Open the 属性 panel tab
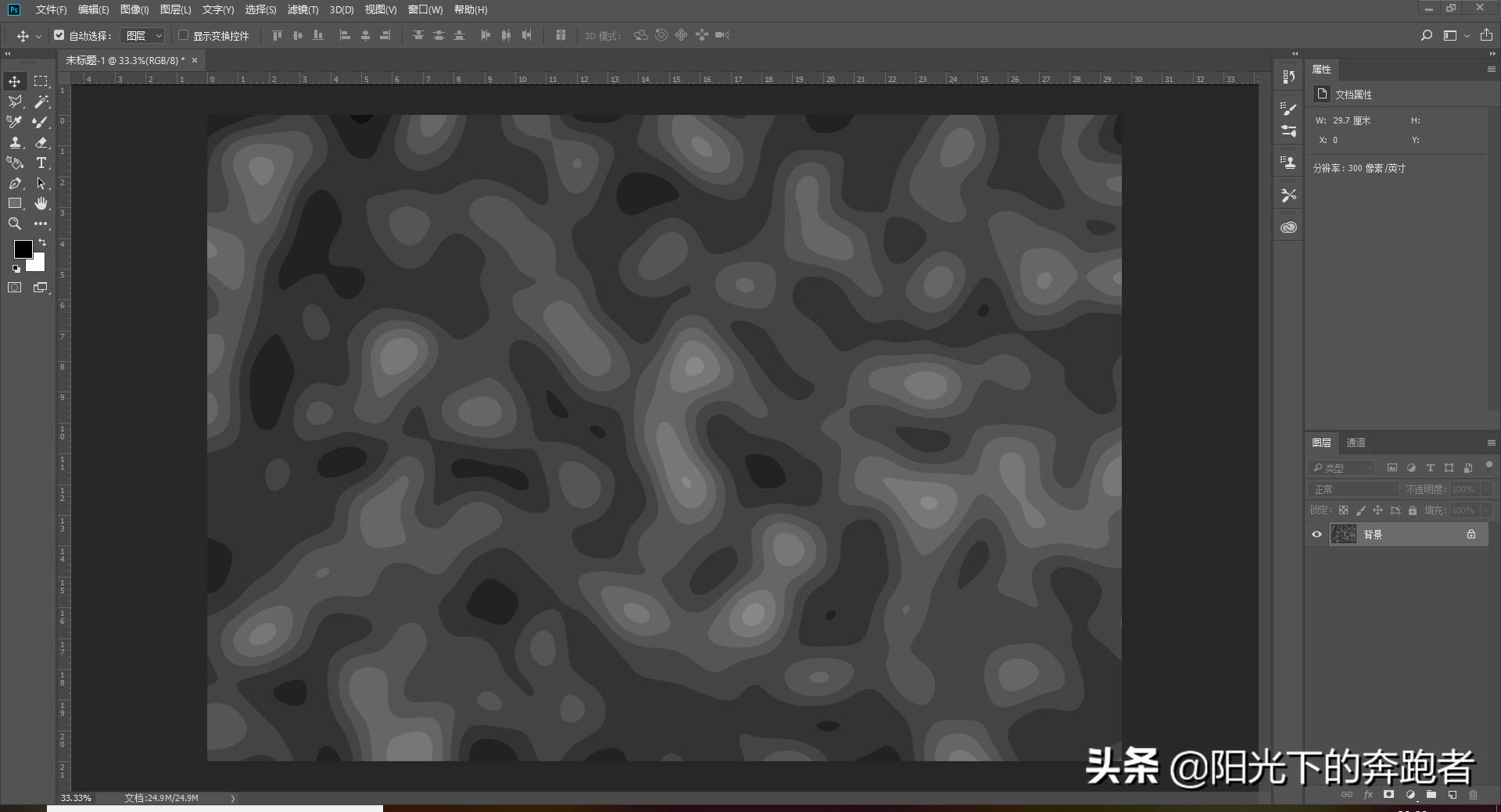 click(x=1322, y=70)
